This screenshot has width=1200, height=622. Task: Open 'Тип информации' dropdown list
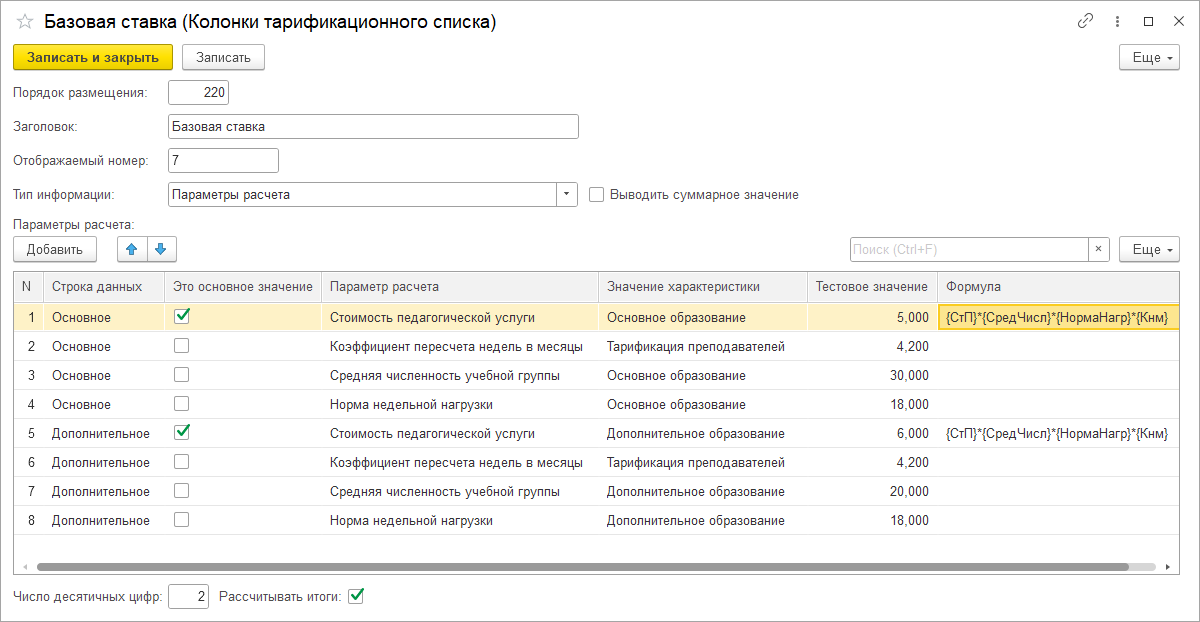tap(567, 195)
